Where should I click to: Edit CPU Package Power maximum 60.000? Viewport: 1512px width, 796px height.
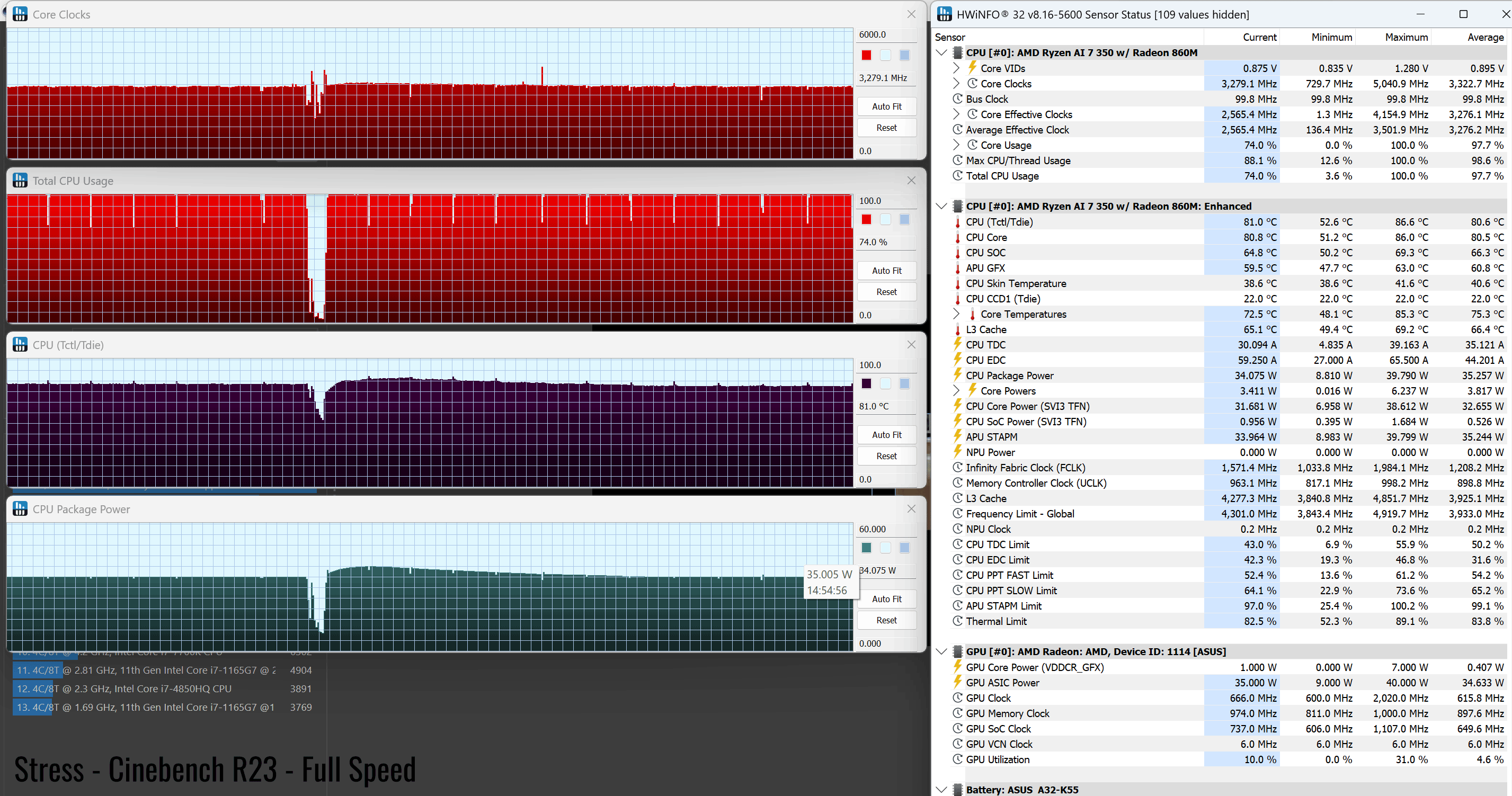886,529
